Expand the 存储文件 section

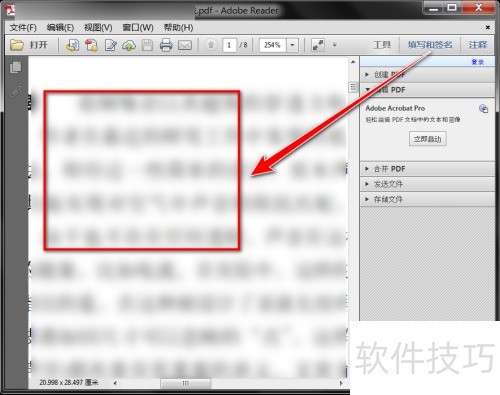pos(428,199)
